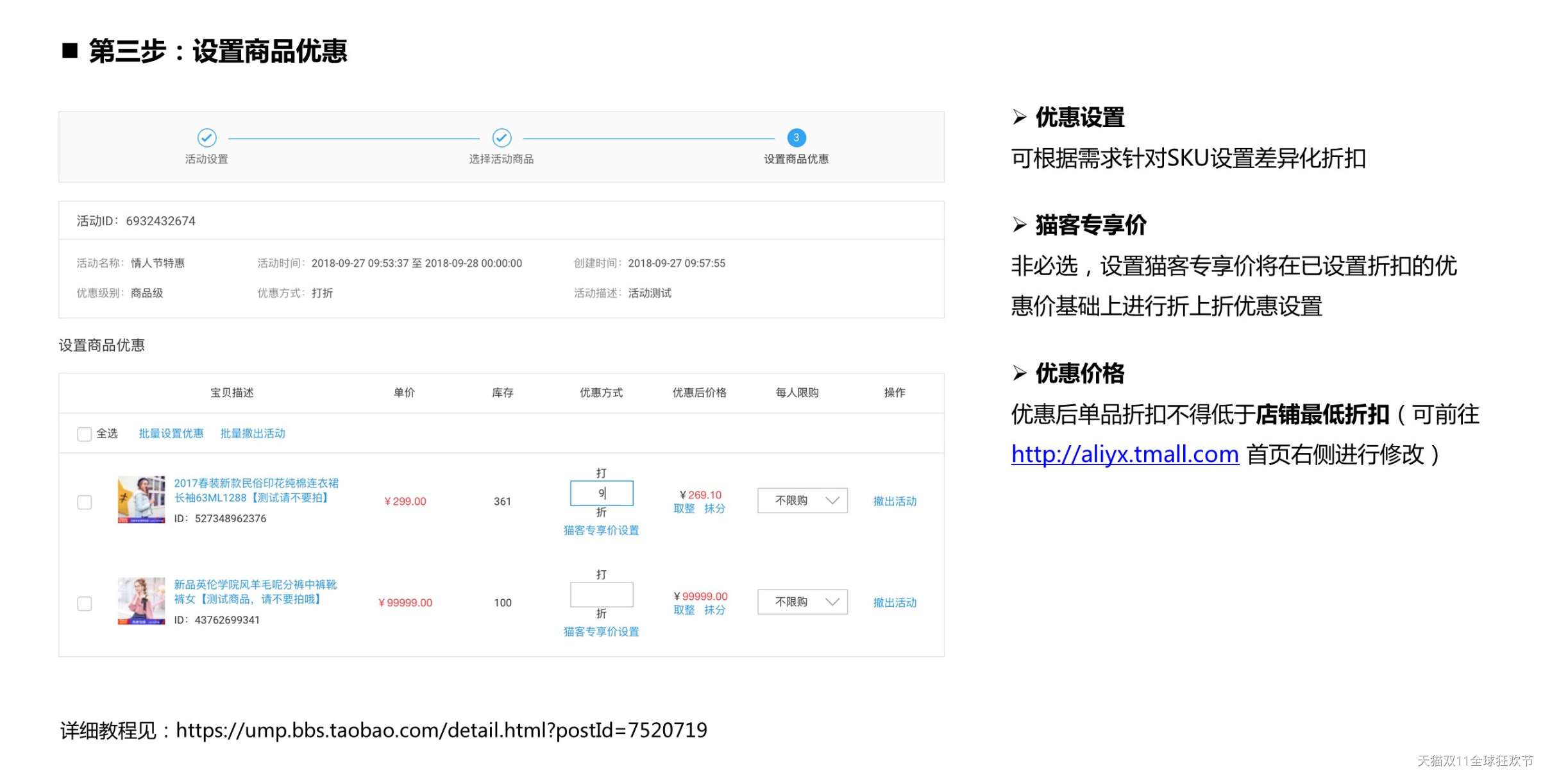Viewport: 1568px width, 773px height.
Task: Click 批量撤出活动 link
Action: pyautogui.click(x=253, y=434)
